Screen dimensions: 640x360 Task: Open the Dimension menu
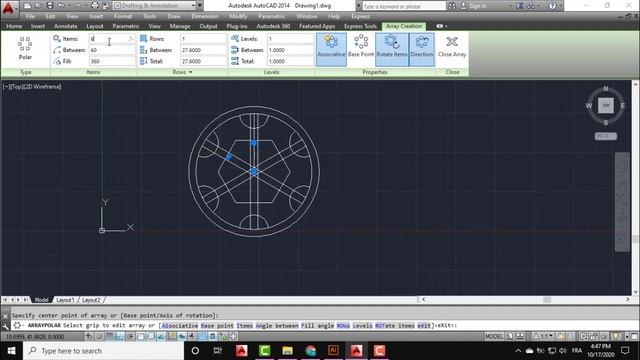pos(204,16)
